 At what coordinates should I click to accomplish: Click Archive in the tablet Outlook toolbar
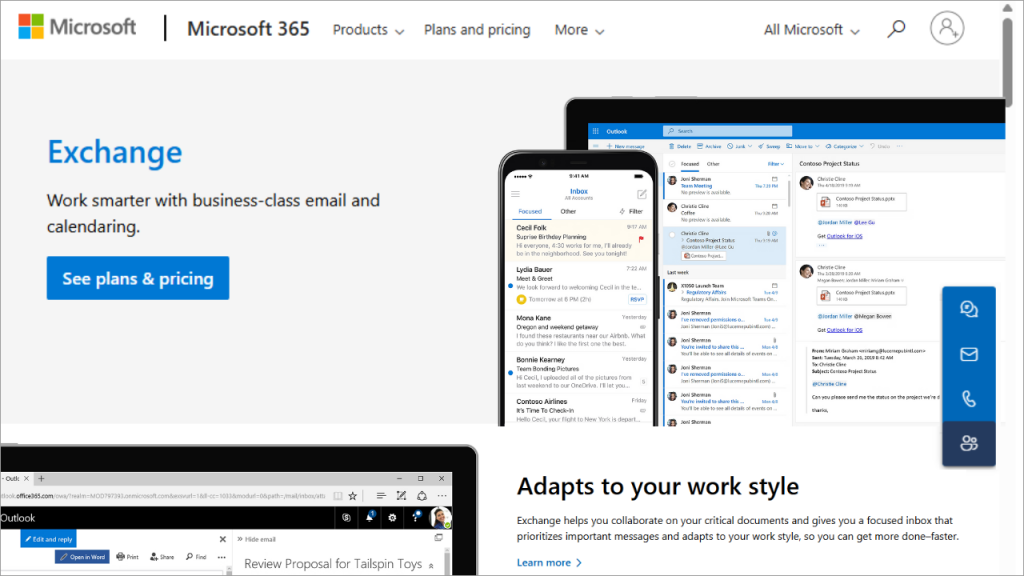tap(709, 146)
